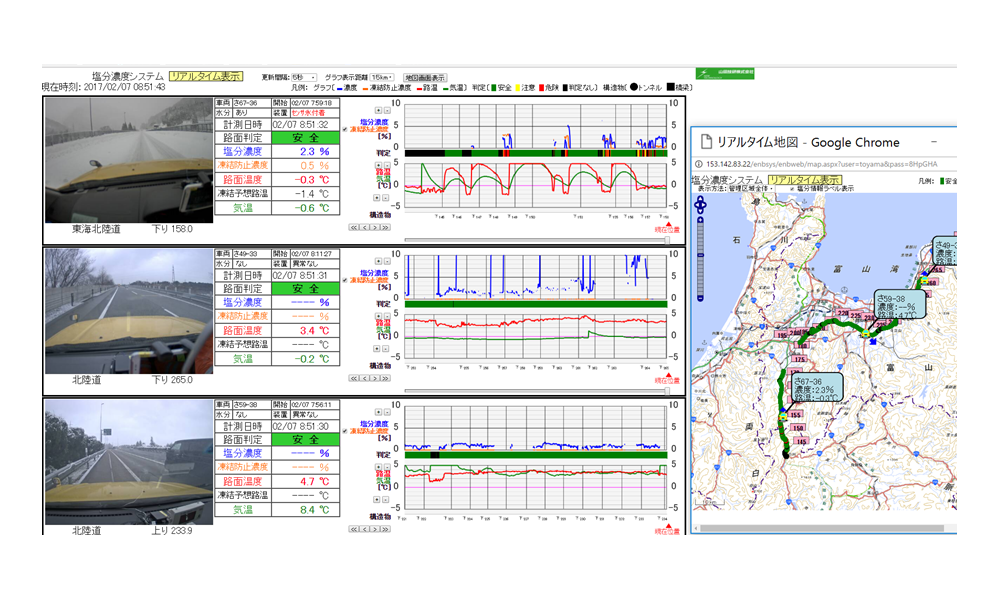Step graph back one in さ59-38 panel
The image size is (1000, 600).
[364, 529]
